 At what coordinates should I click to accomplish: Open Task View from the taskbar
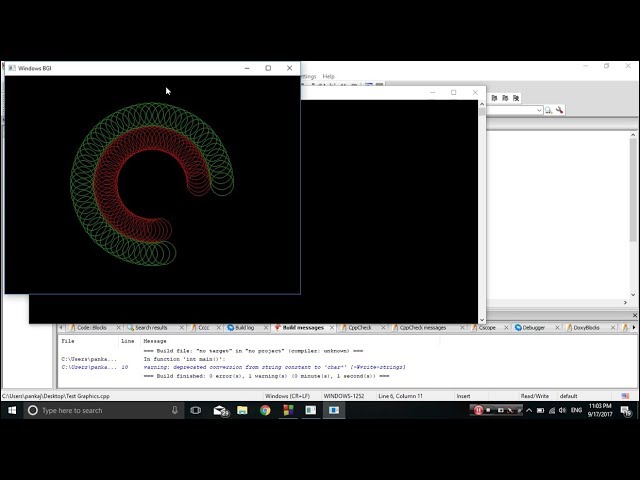click(x=196, y=410)
